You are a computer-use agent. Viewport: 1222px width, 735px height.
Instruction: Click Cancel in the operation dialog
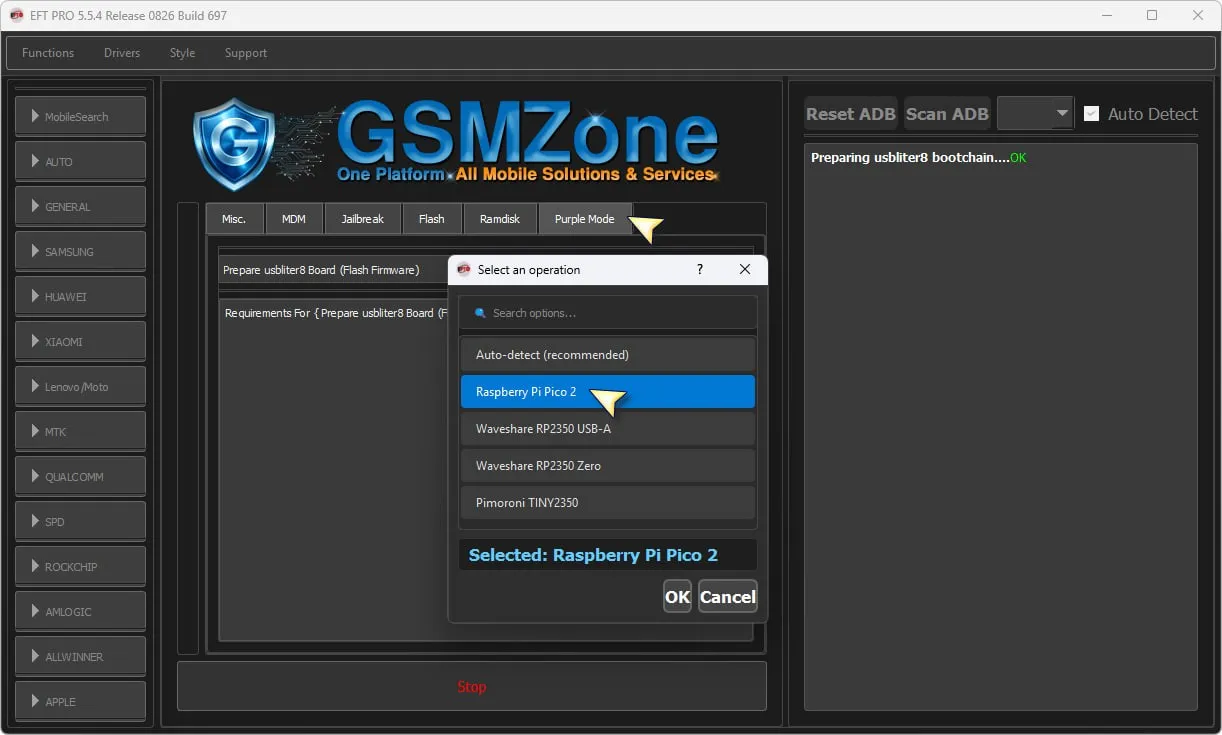click(728, 597)
